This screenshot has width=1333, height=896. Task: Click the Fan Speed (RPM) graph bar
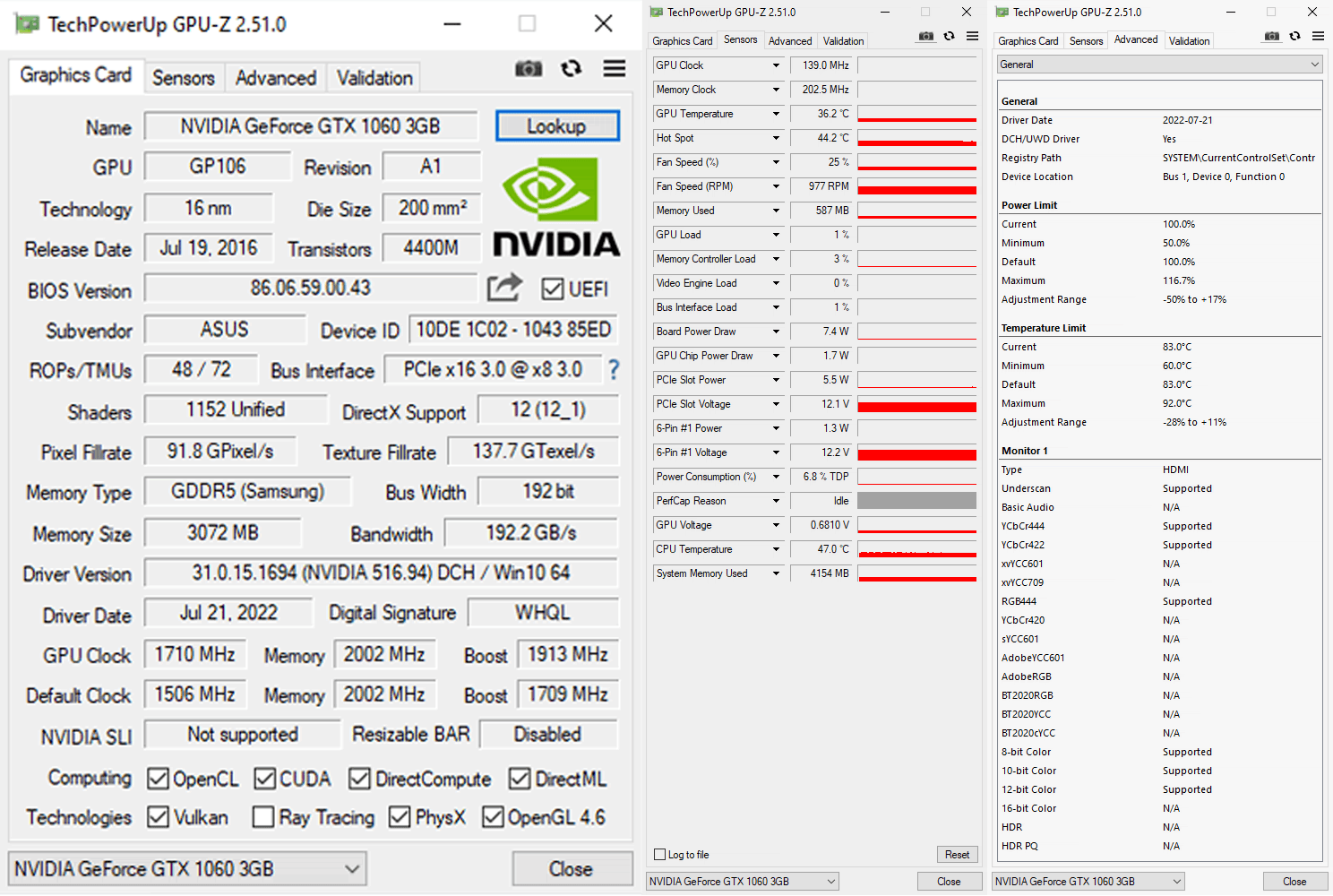click(917, 186)
